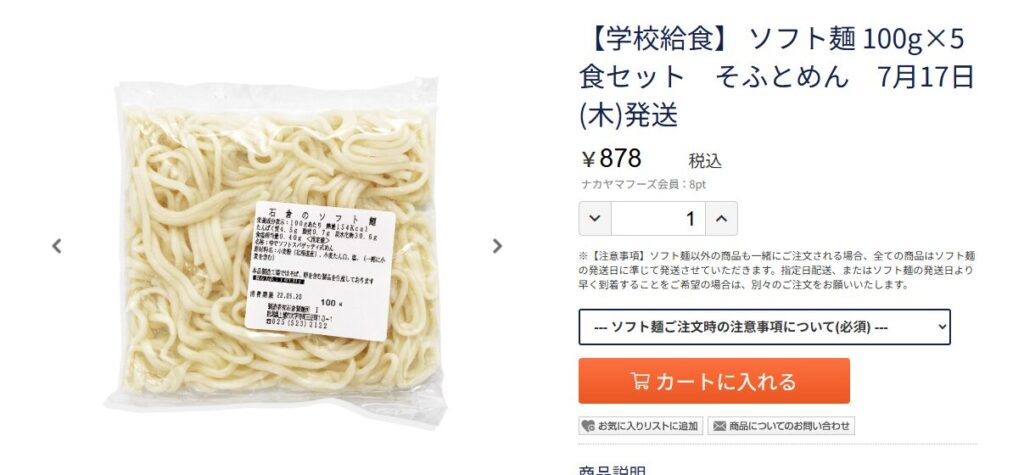Viewport: 1024px width, 475px height.
Task: Click the soft noodle product photo
Action: click(x=276, y=252)
